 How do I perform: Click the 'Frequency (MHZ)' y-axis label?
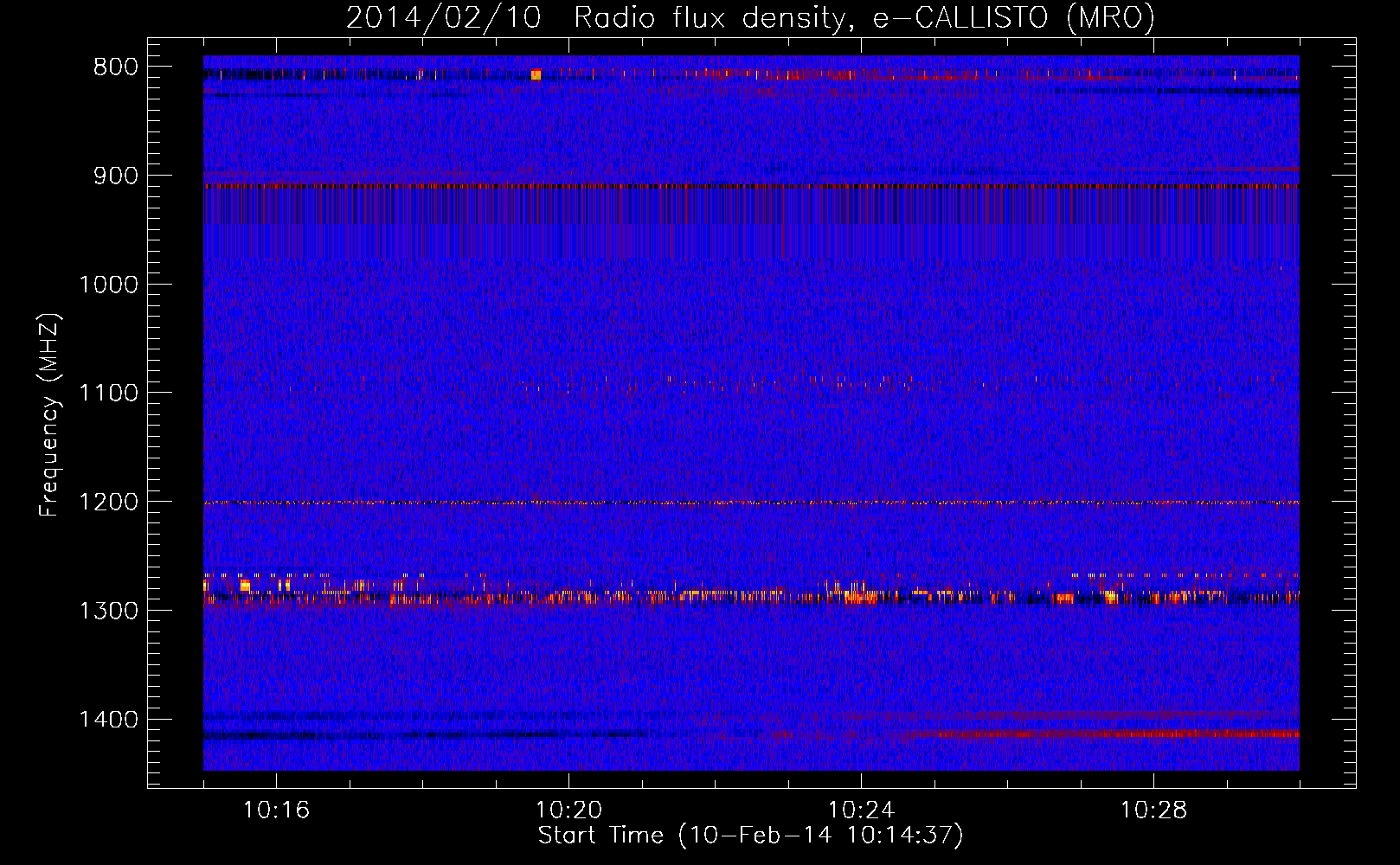coord(49,415)
